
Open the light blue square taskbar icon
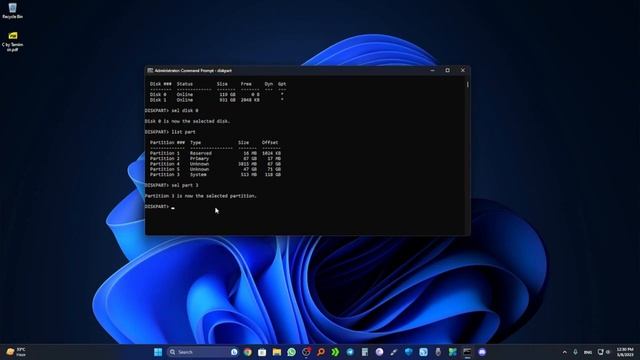coord(423,352)
